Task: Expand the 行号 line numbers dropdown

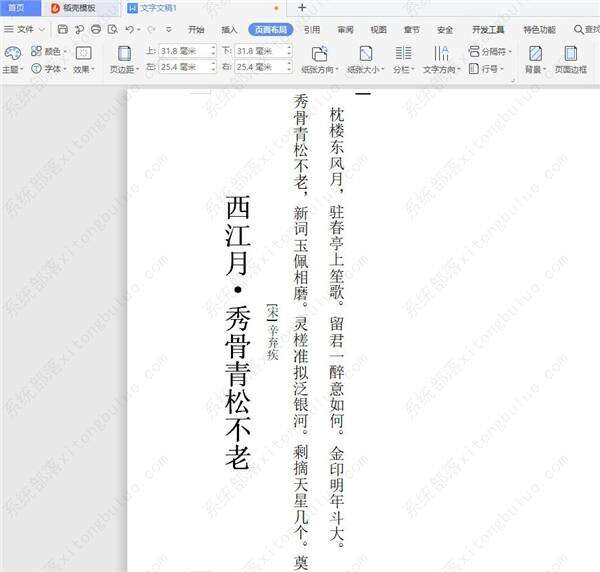Action: (x=502, y=69)
